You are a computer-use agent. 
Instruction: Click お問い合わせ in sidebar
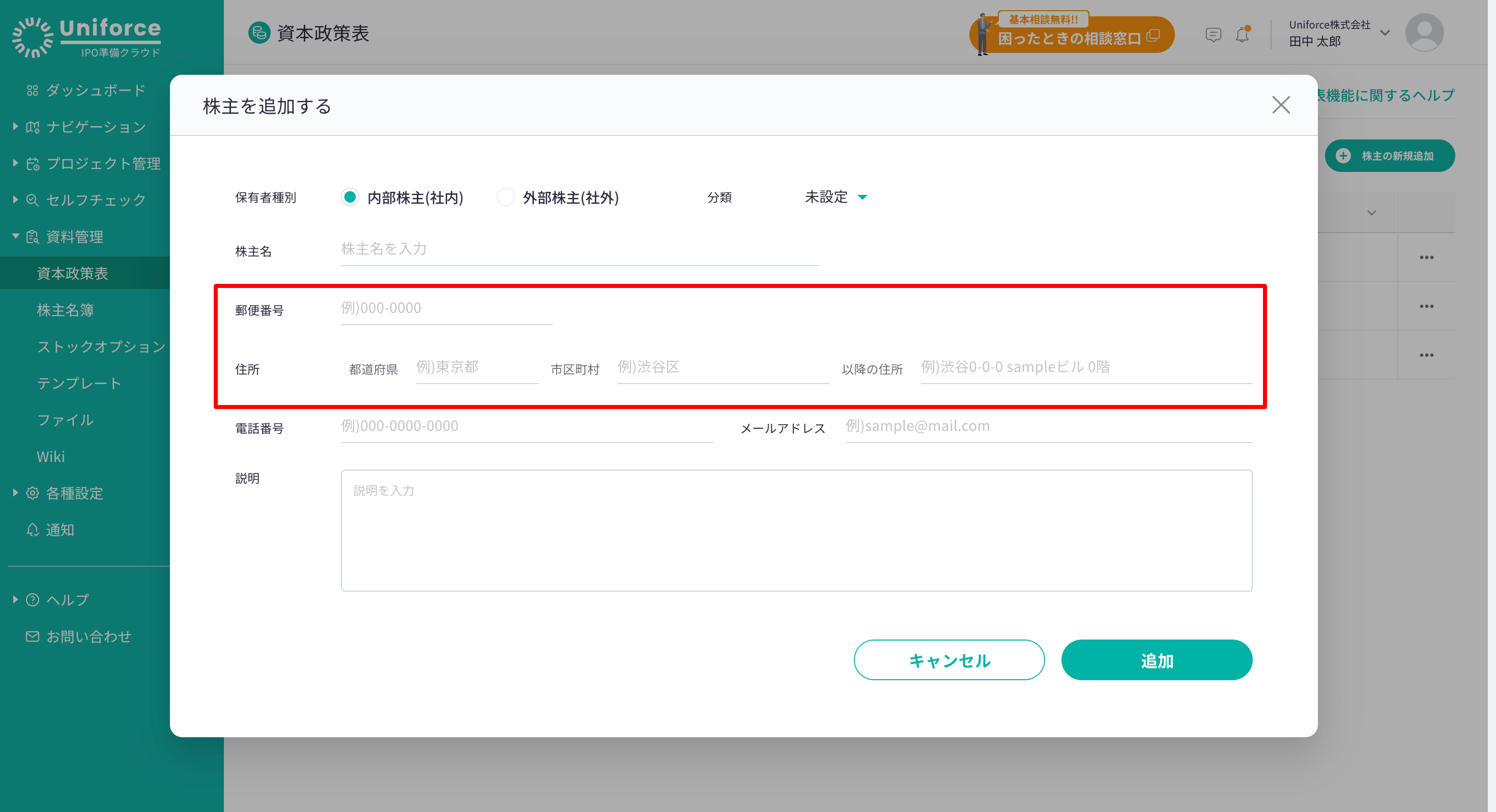pyautogui.click(x=89, y=636)
